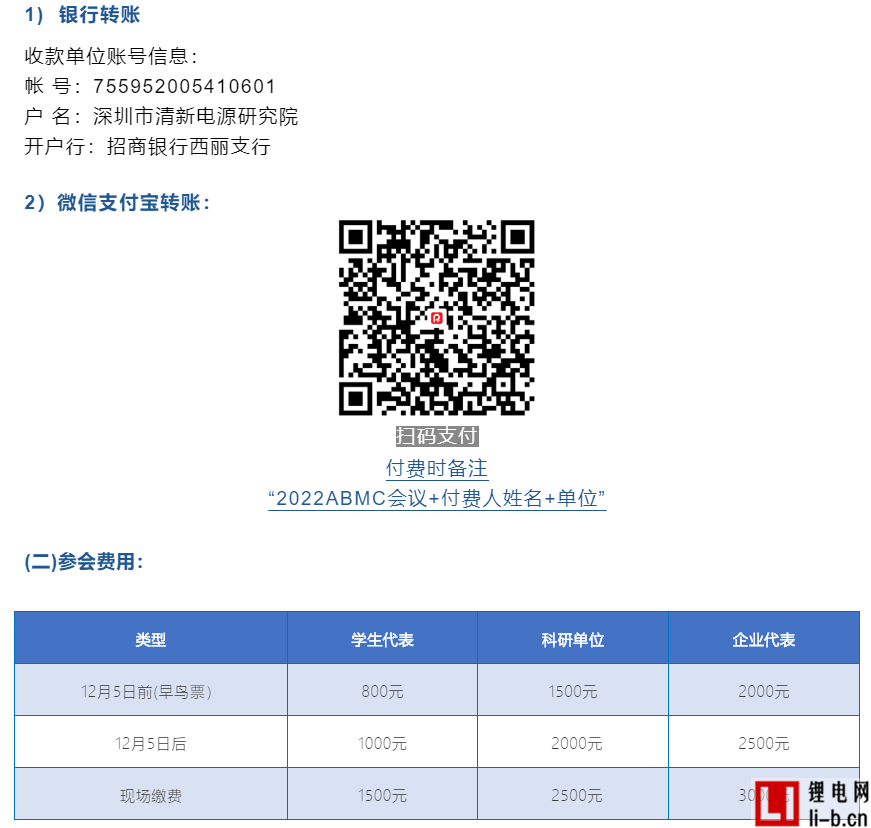This screenshot has height=828, width=871.
Task: Click the QR code payment image
Action: 437,318
